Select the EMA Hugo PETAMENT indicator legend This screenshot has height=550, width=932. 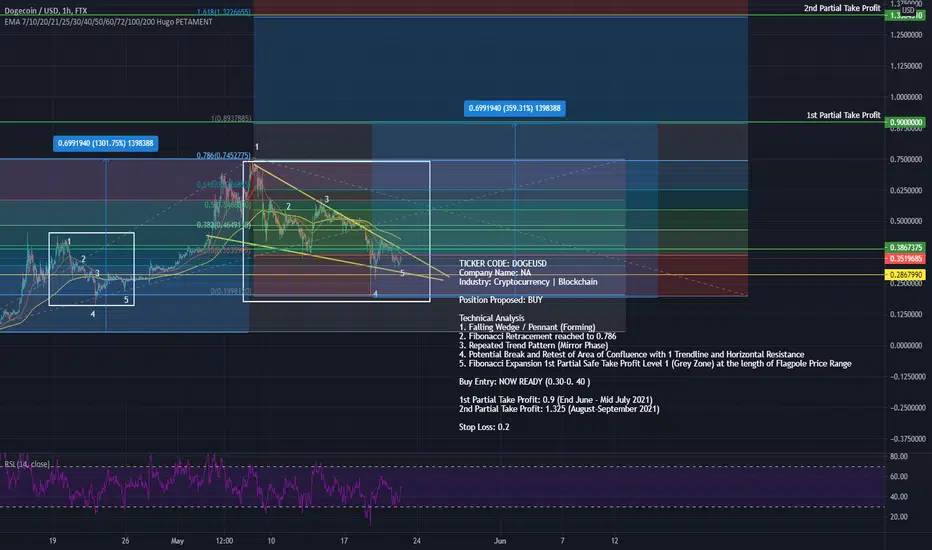108,22
